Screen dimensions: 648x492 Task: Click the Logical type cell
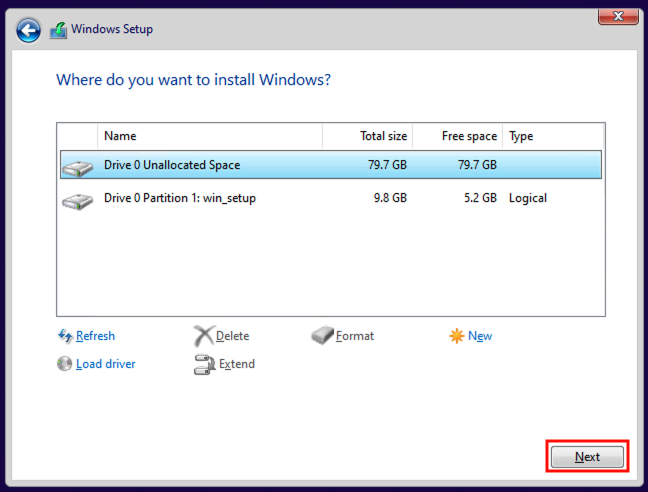tap(528, 198)
